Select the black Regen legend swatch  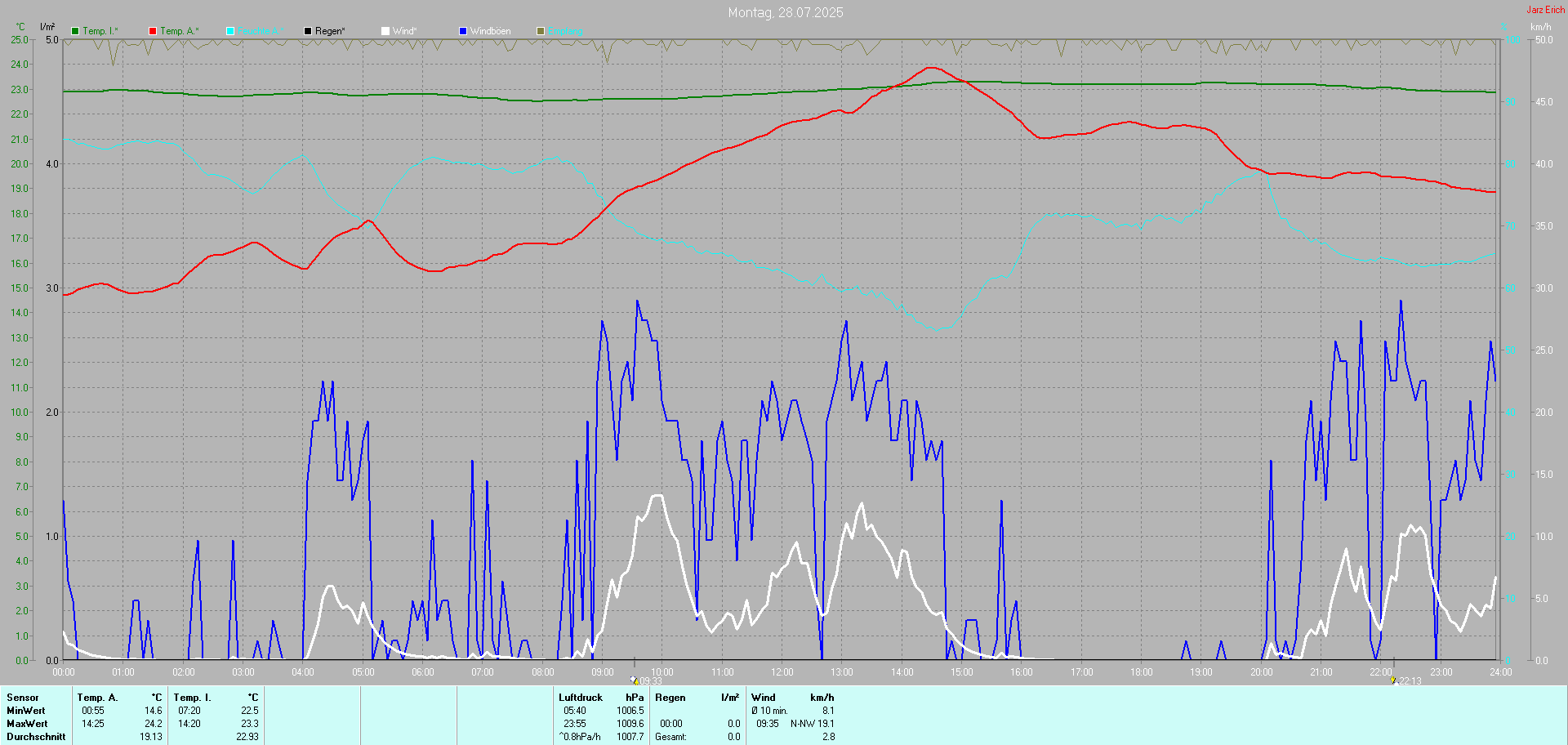pos(308,31)
